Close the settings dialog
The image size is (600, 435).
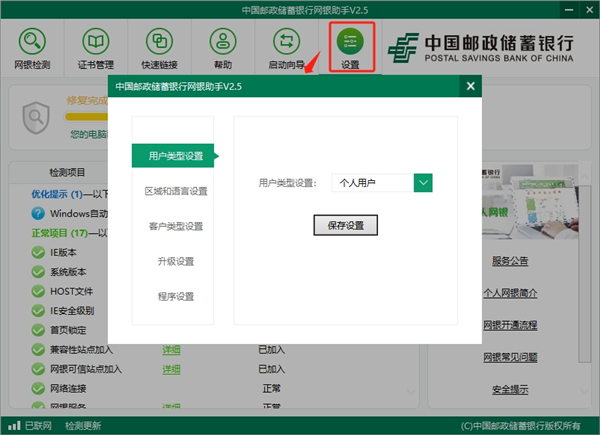[469, 87]
